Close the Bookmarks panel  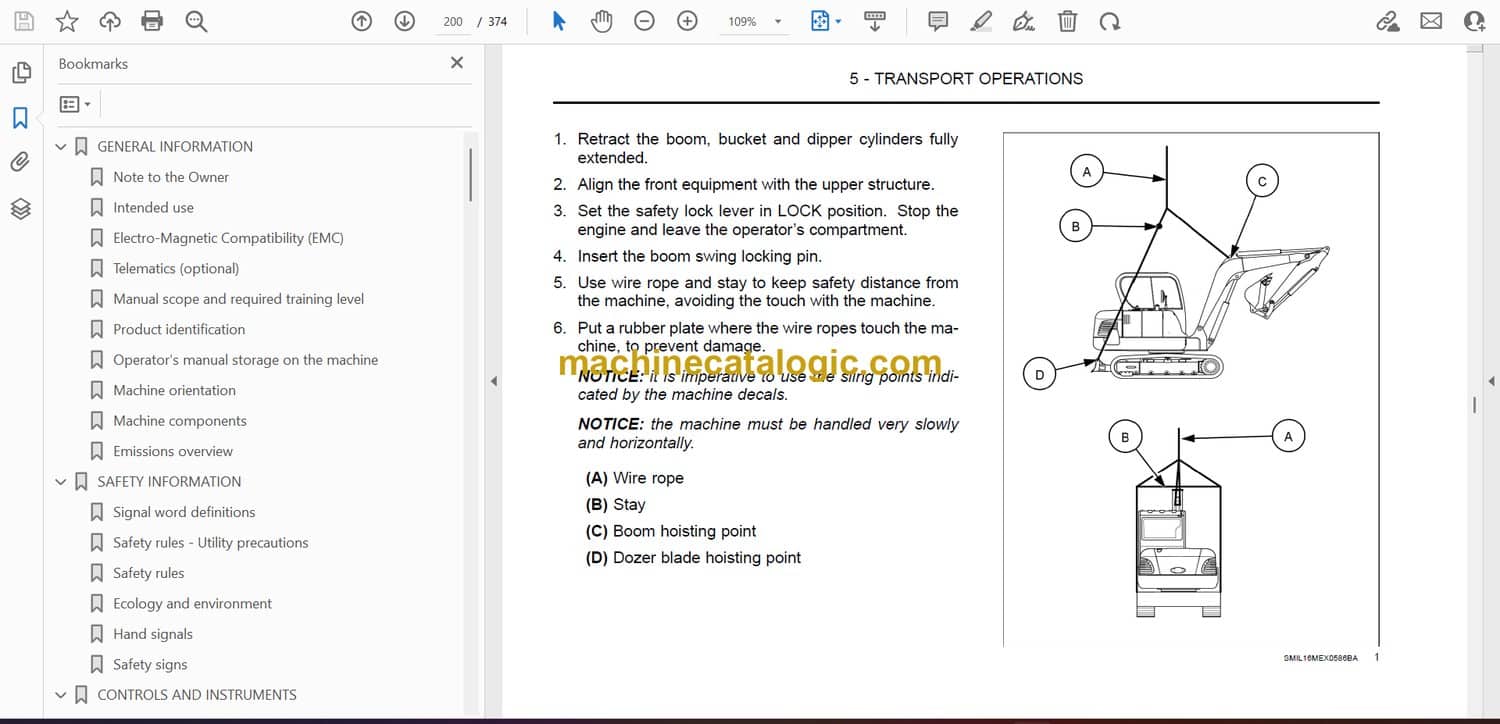457,63
